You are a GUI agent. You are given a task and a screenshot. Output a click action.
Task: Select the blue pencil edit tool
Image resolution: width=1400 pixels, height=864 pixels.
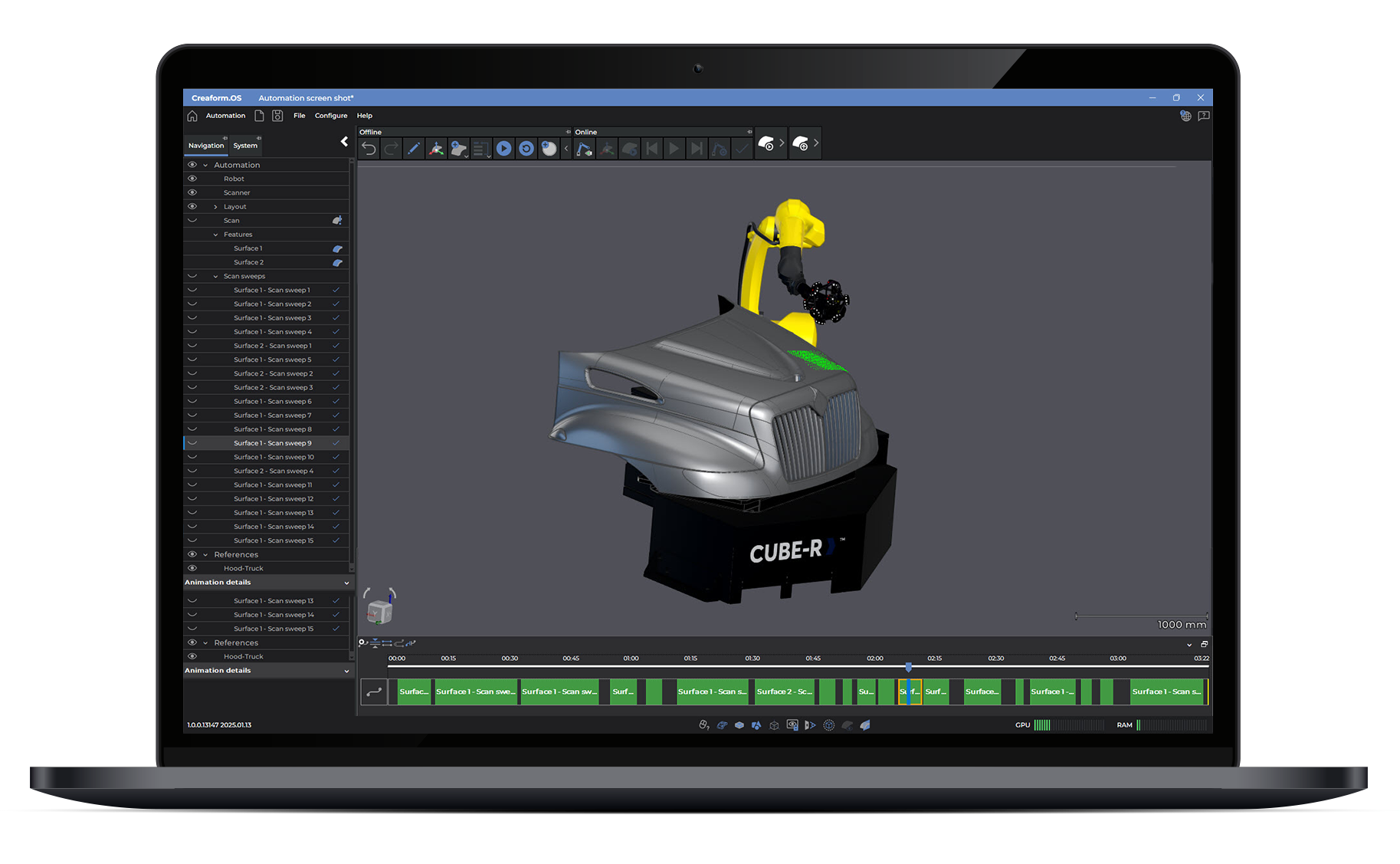click(414, 149)
